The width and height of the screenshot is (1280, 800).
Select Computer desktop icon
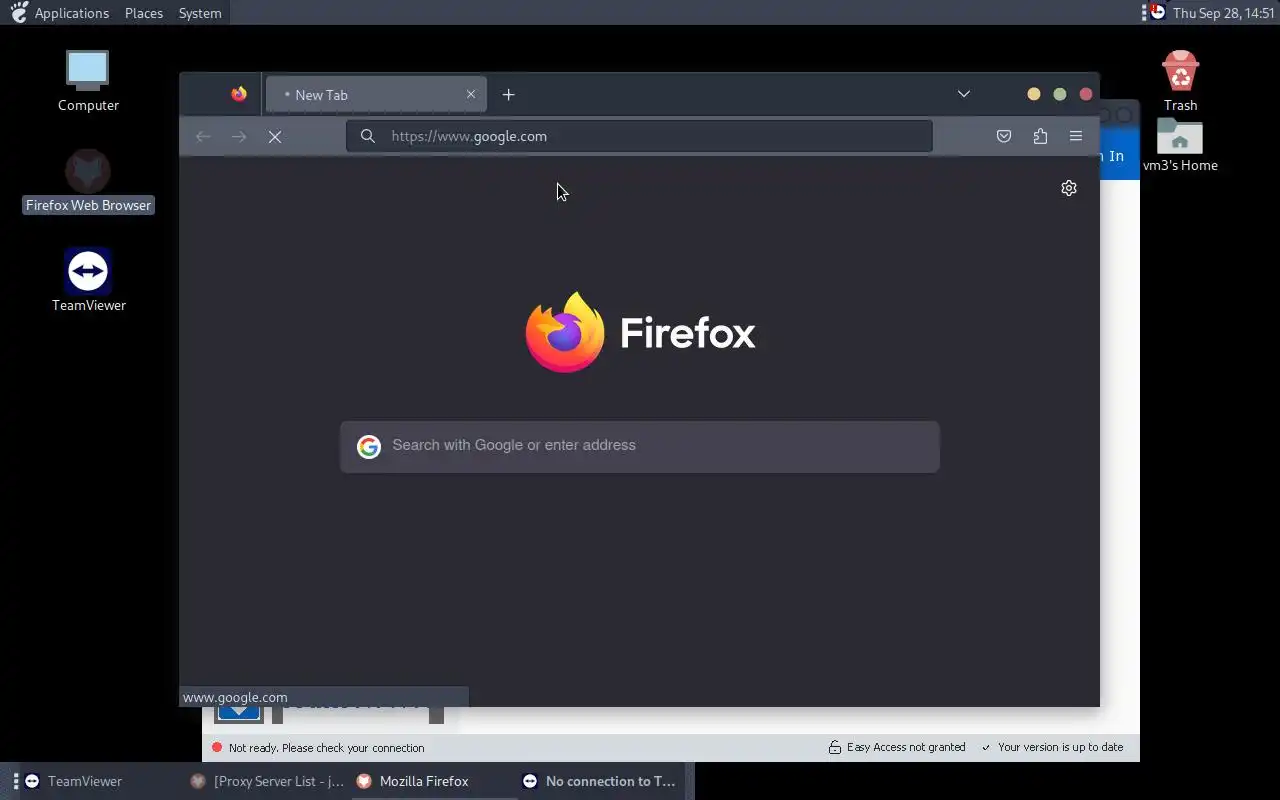click(x=88, y=81)
